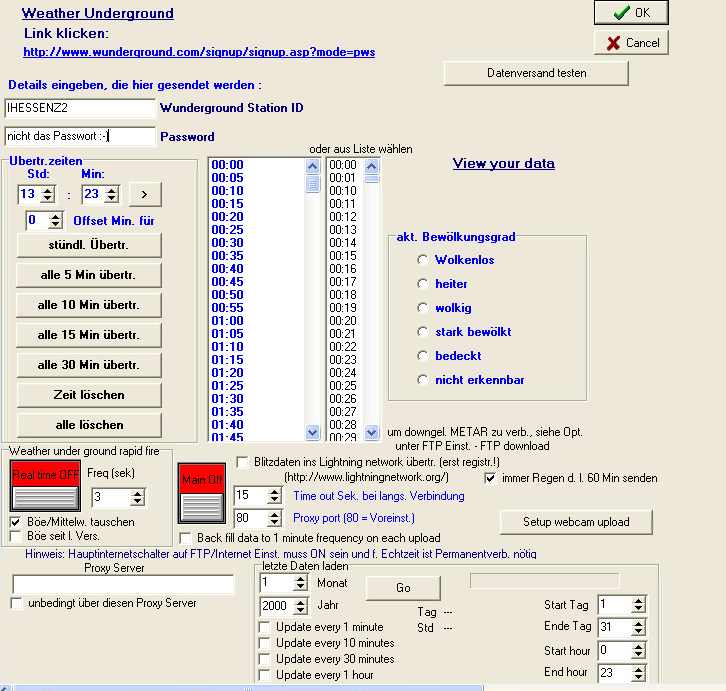Enable unbedingt über diesen Proxy Server
The height and width of the screenshot is (691, 726).
click(17, 603)
